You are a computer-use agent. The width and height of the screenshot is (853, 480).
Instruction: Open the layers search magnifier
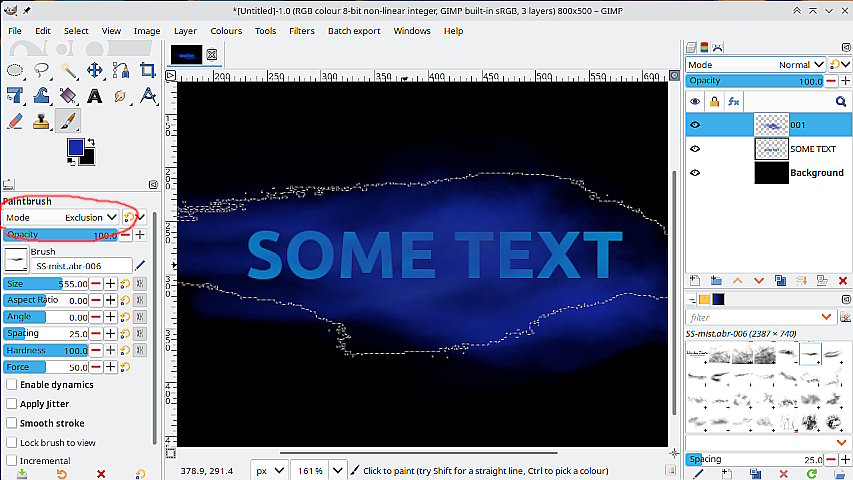pos(840,101)
